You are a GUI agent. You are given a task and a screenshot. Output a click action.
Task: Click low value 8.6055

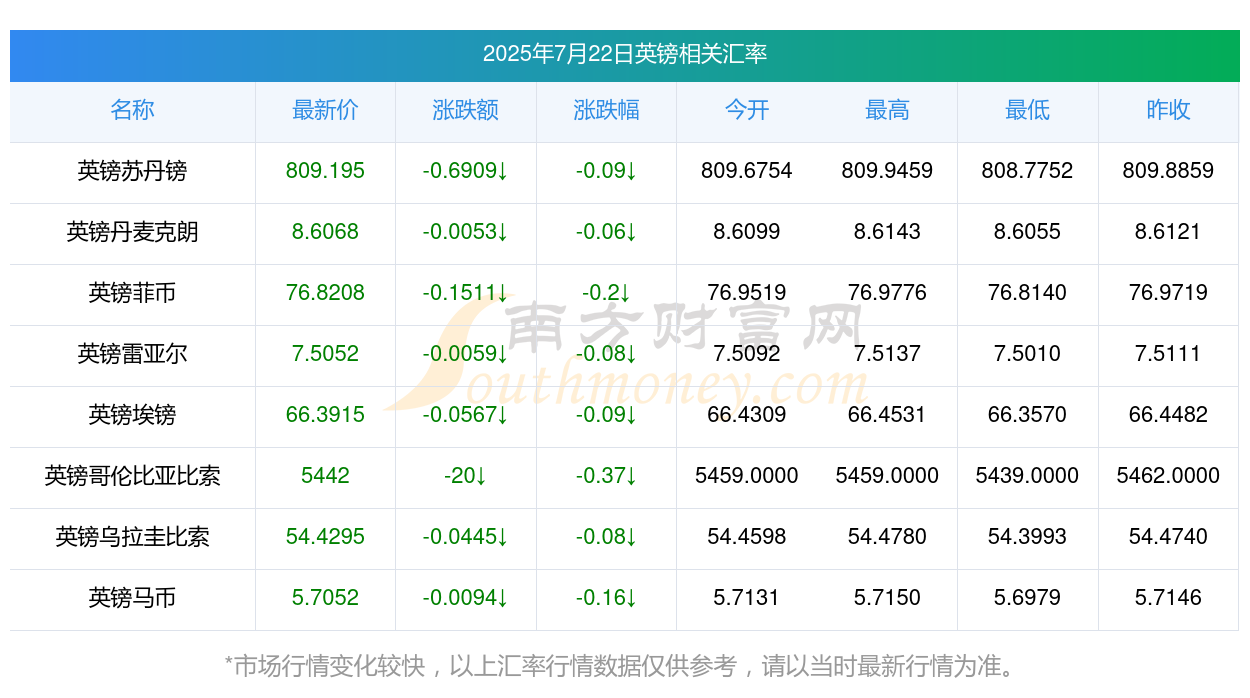1027,232
